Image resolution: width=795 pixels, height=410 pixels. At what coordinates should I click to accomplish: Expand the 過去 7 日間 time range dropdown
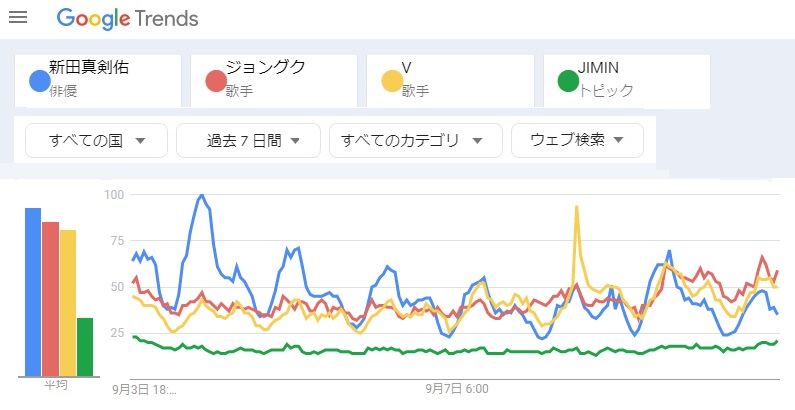[x=248, y=141]
